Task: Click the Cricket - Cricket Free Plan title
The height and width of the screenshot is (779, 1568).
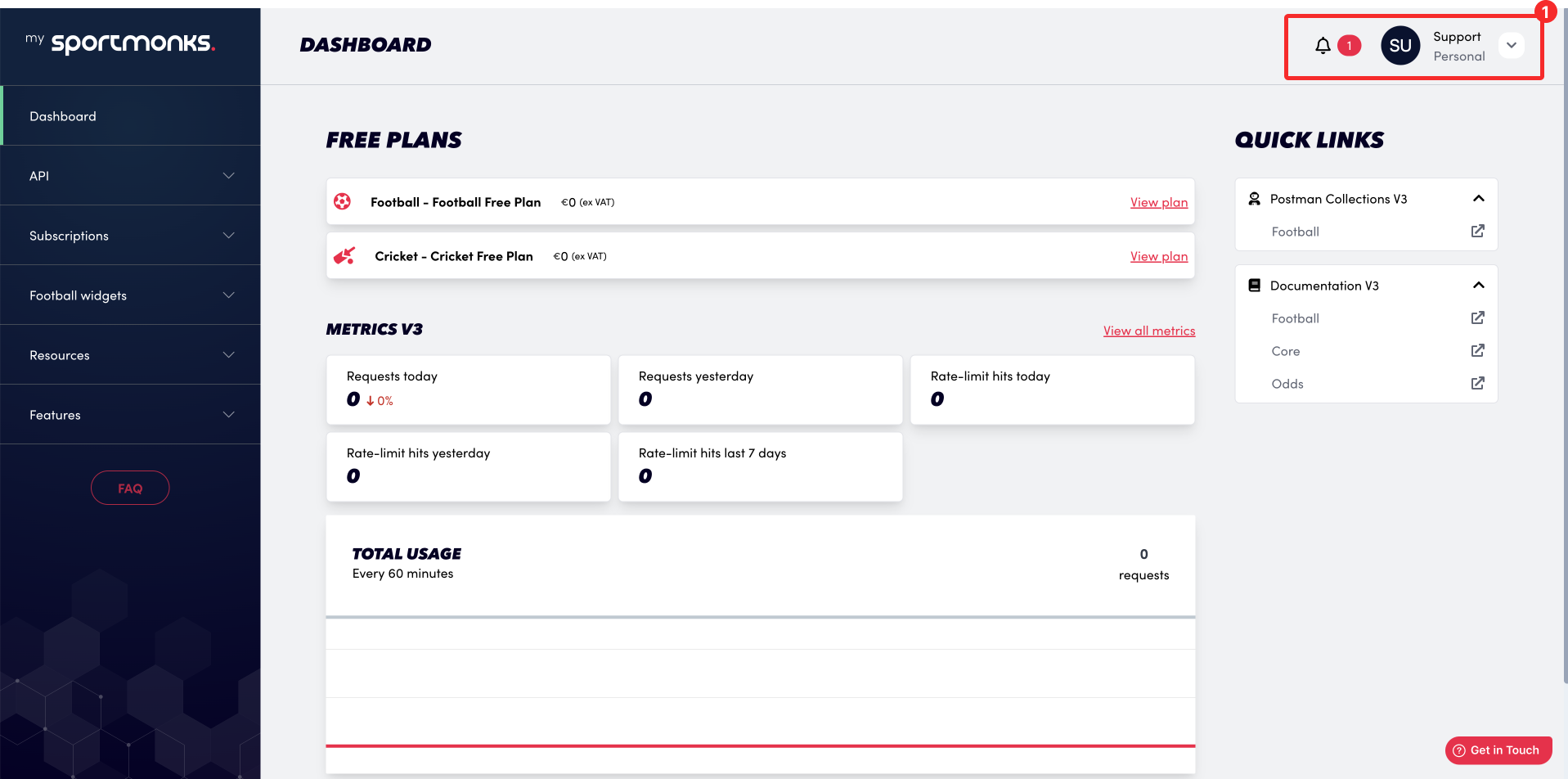Action: click(454, 256)
